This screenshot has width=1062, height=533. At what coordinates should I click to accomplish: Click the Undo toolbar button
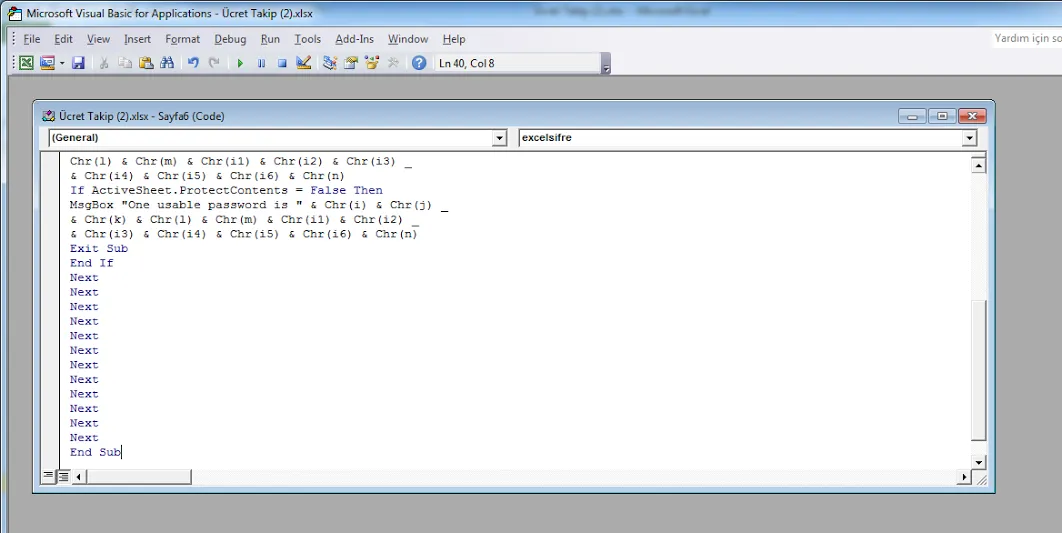[x=193, y=63]
